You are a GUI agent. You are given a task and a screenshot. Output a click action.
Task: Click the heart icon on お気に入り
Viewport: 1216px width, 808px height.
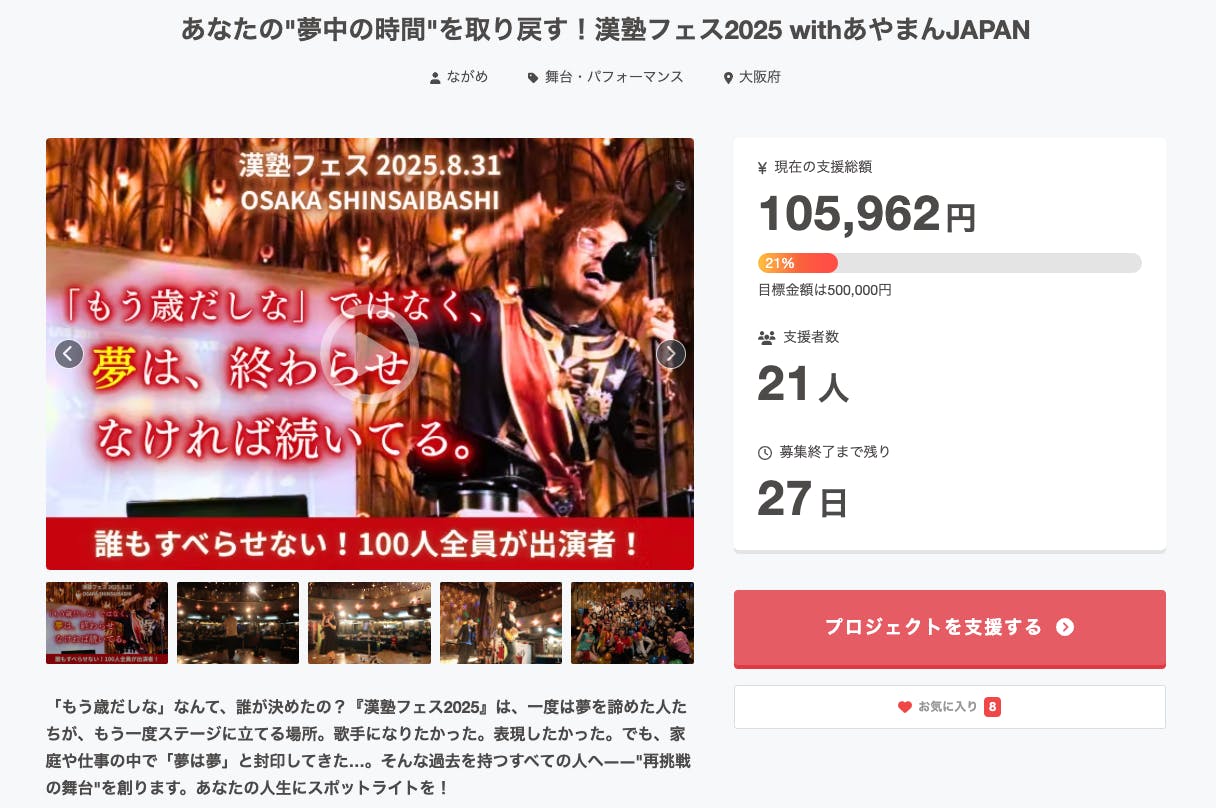[x=905, y=707]
